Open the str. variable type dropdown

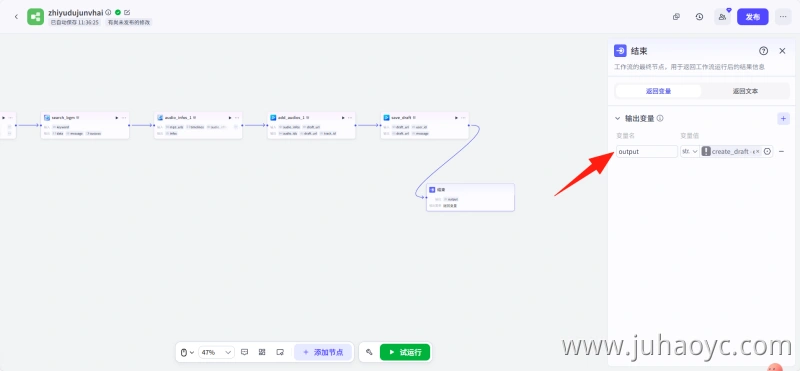point(690,152)
